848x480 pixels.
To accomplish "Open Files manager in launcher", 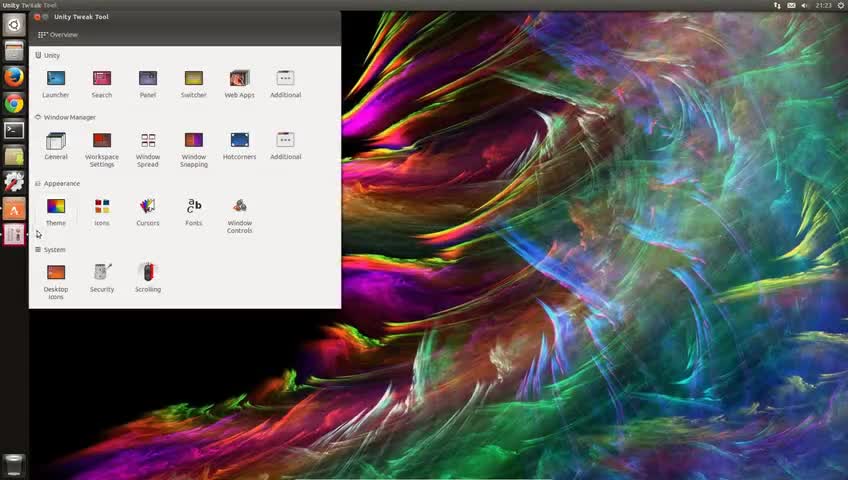I will click(x=14, y=51).
